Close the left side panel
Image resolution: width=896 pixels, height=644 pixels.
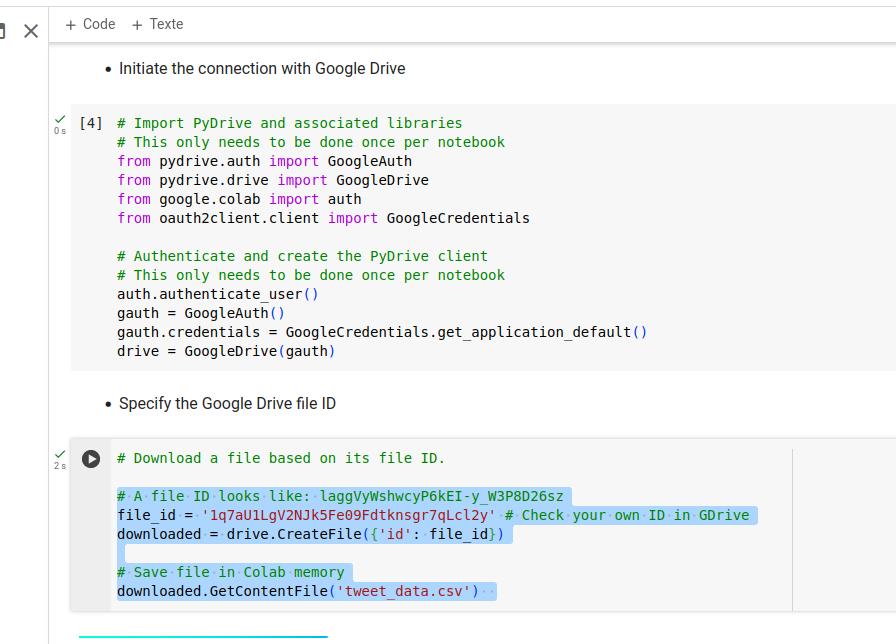pos(31,30)
